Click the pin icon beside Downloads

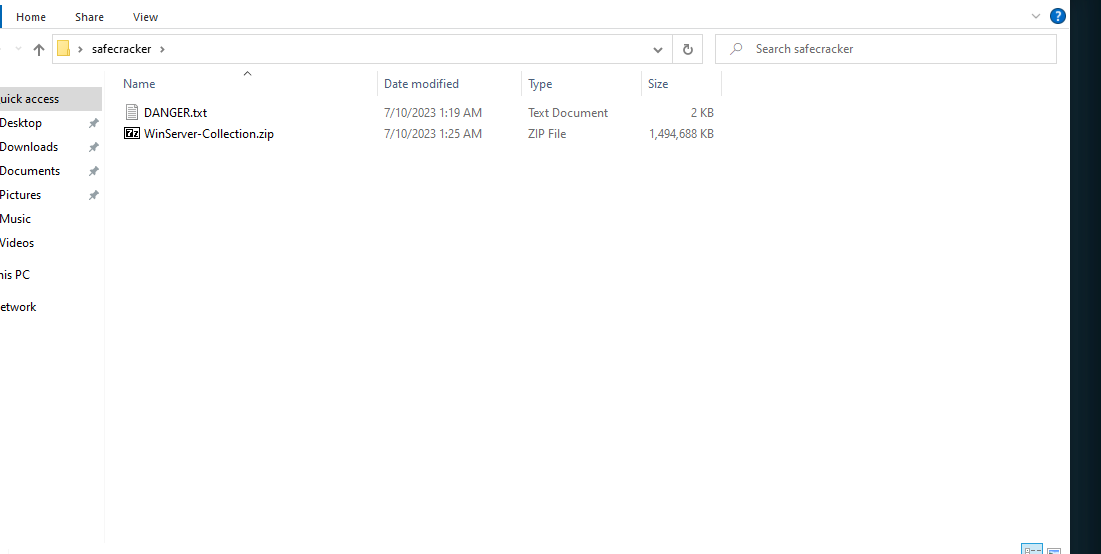click(x=93, y=147)
